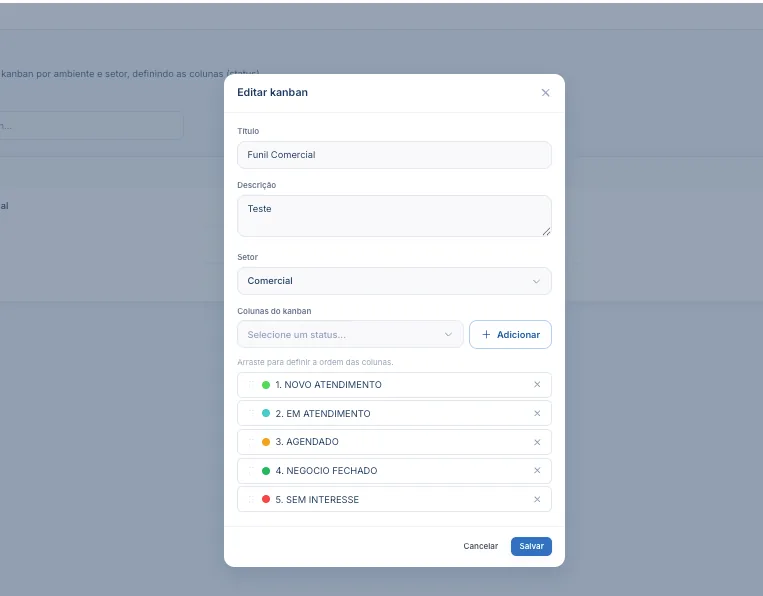Select the 1. NOVO ATENDIMENTO row text
Image resolution: width=763 pixels, height=596 pixels.
point(328,384)
